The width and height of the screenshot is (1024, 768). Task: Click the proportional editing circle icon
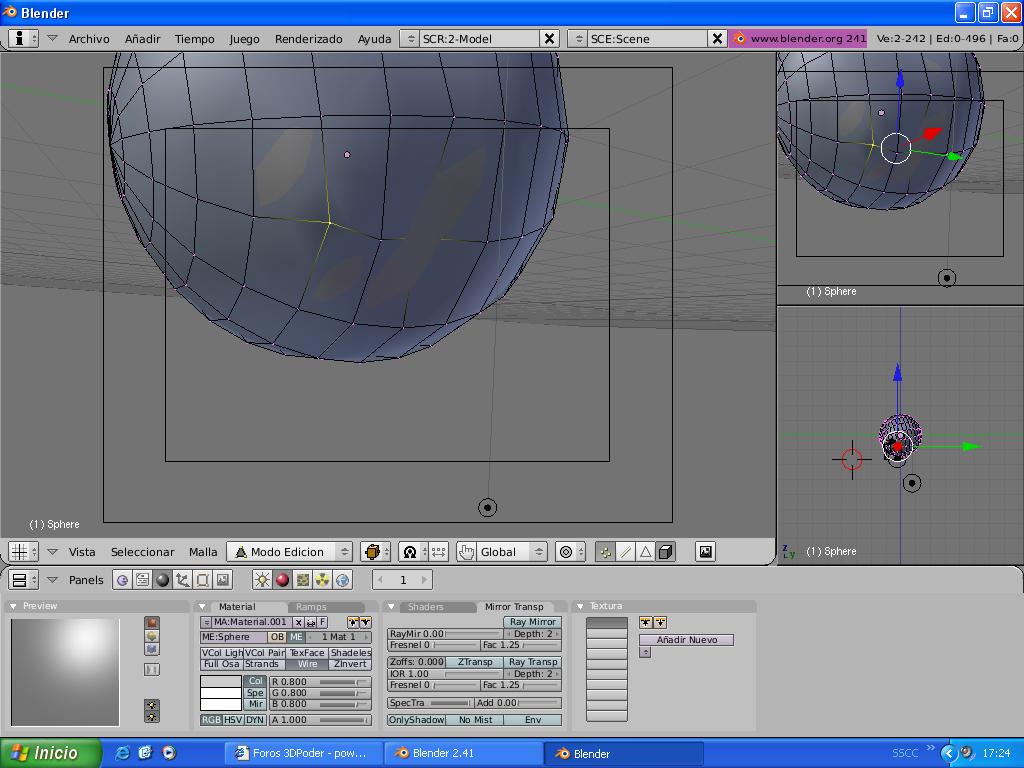566,552
